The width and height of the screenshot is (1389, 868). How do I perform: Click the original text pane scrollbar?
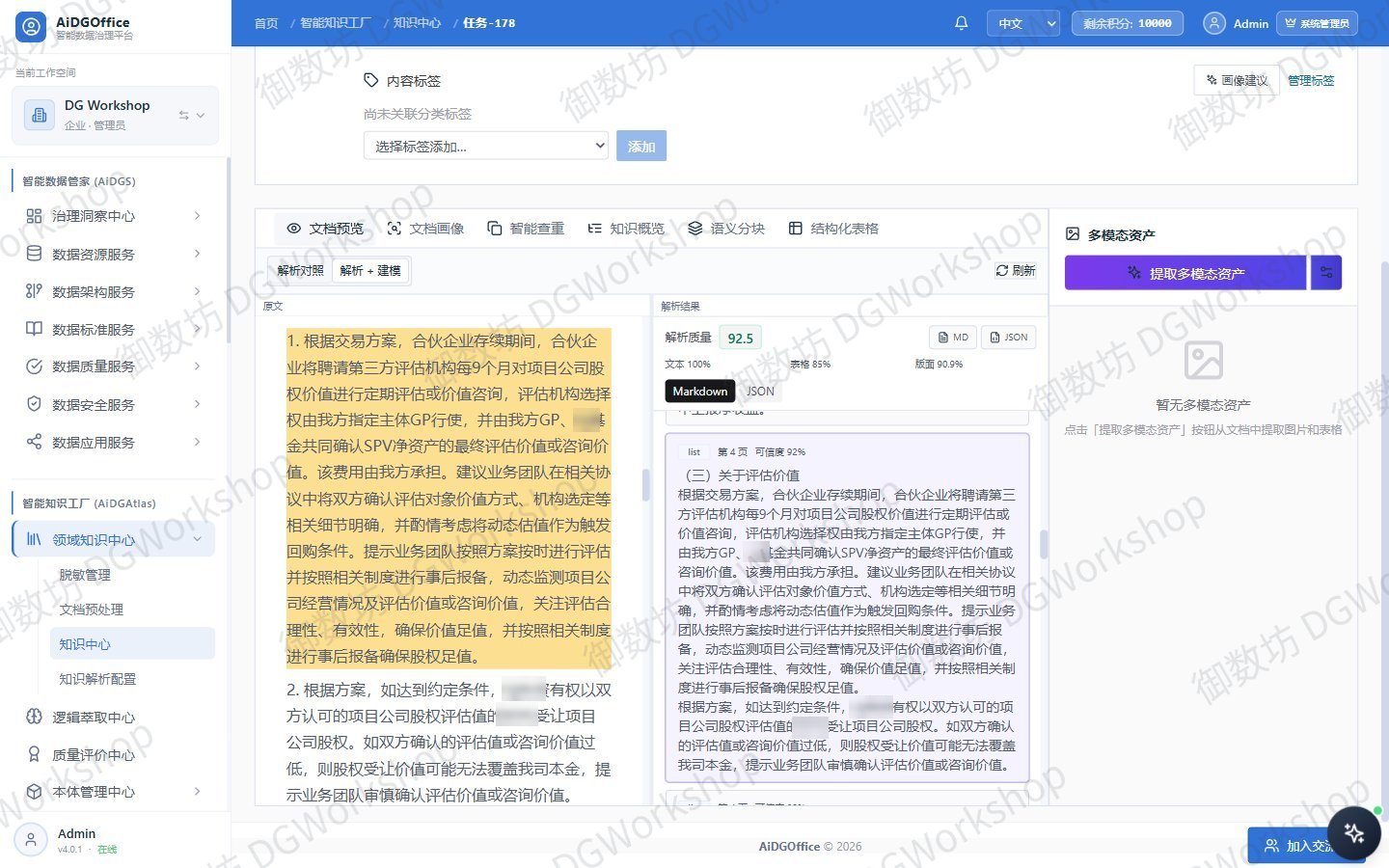tap(646, 484)
